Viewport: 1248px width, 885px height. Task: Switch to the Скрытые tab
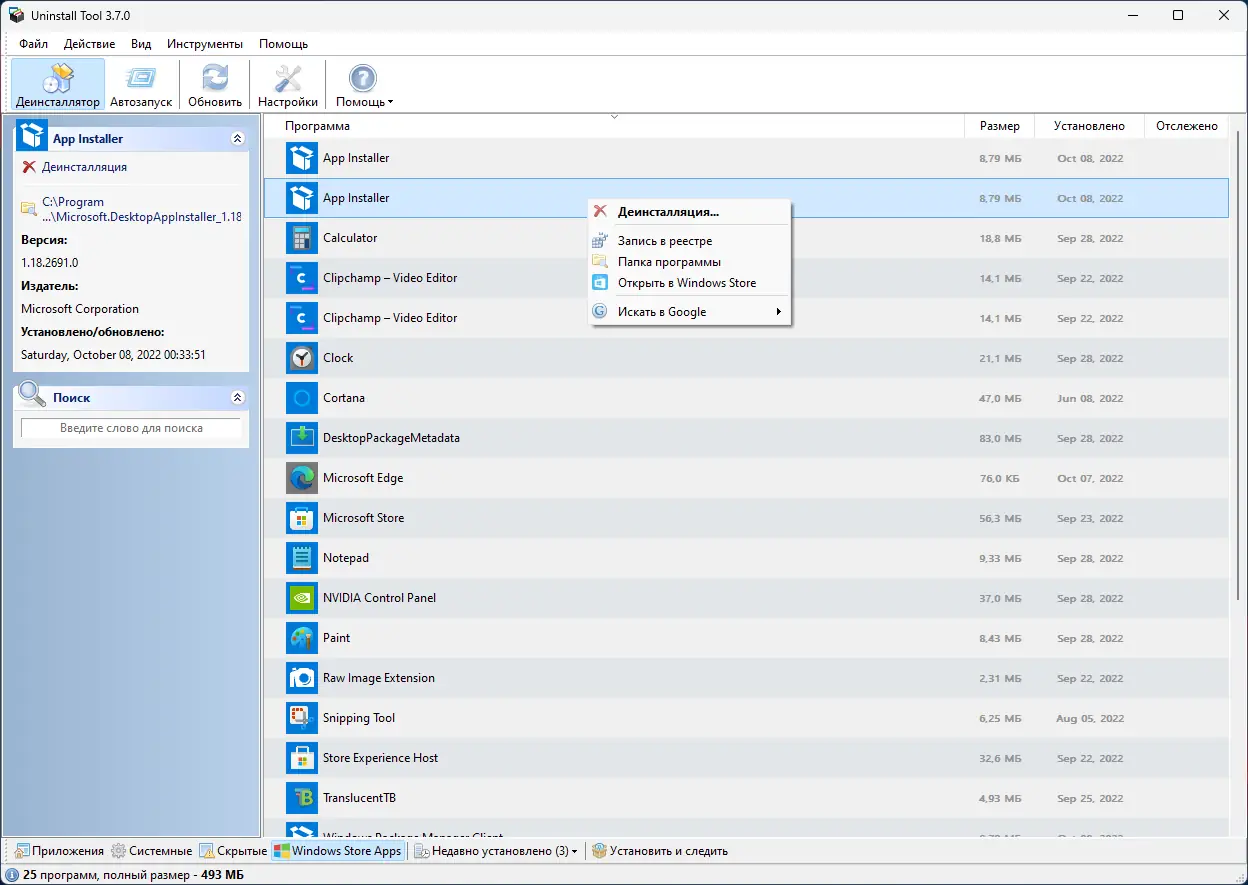tap(233, 851)
